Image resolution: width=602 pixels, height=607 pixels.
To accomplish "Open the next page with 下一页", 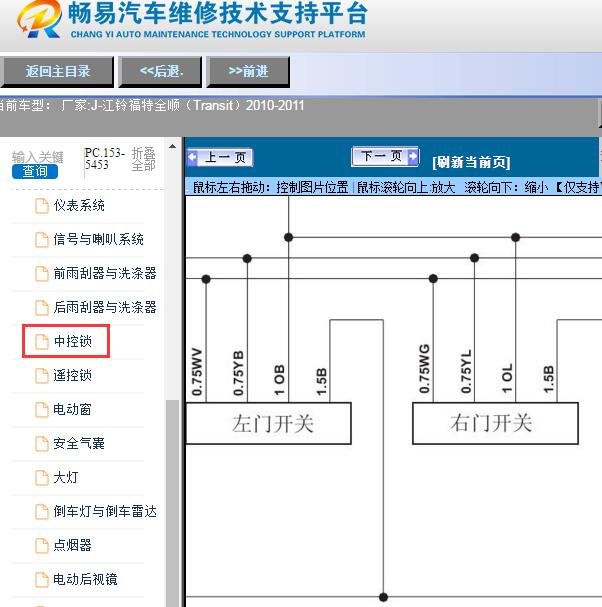I will 385,156.
